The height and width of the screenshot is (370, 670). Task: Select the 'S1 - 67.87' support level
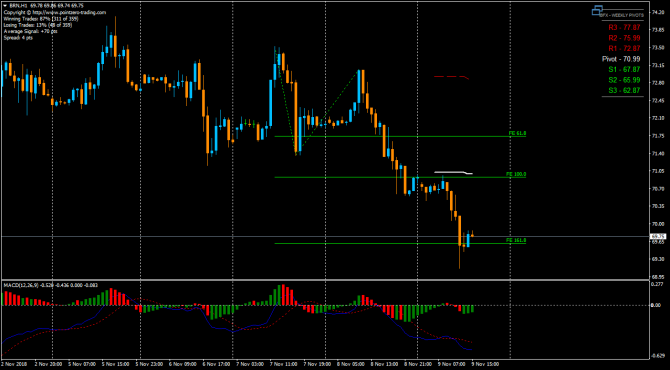tap(624, 69)
